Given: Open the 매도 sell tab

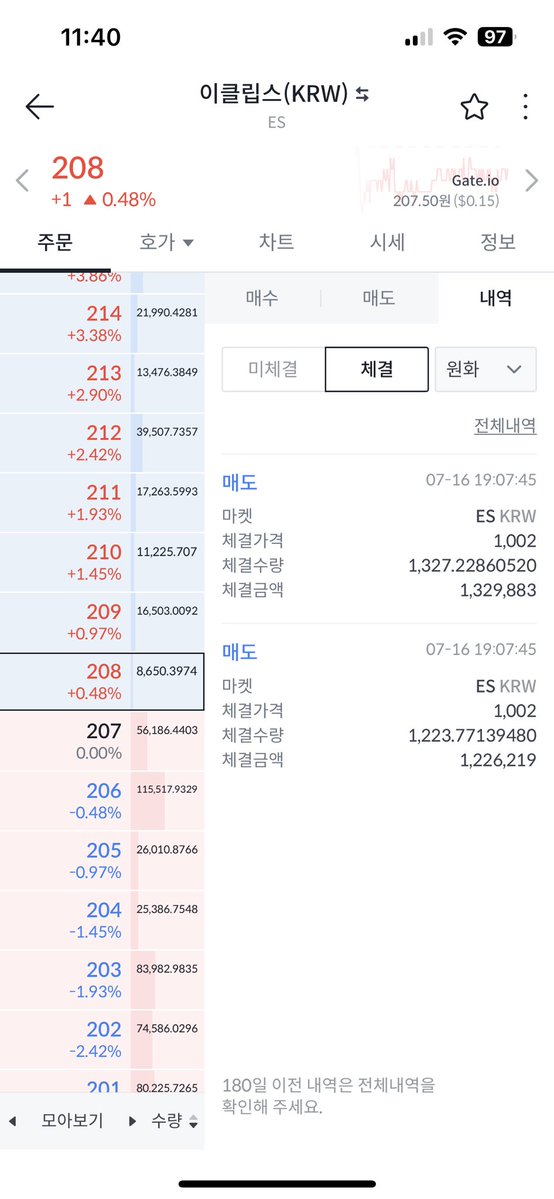Looking at the screenshot, I should pos(379,298).
